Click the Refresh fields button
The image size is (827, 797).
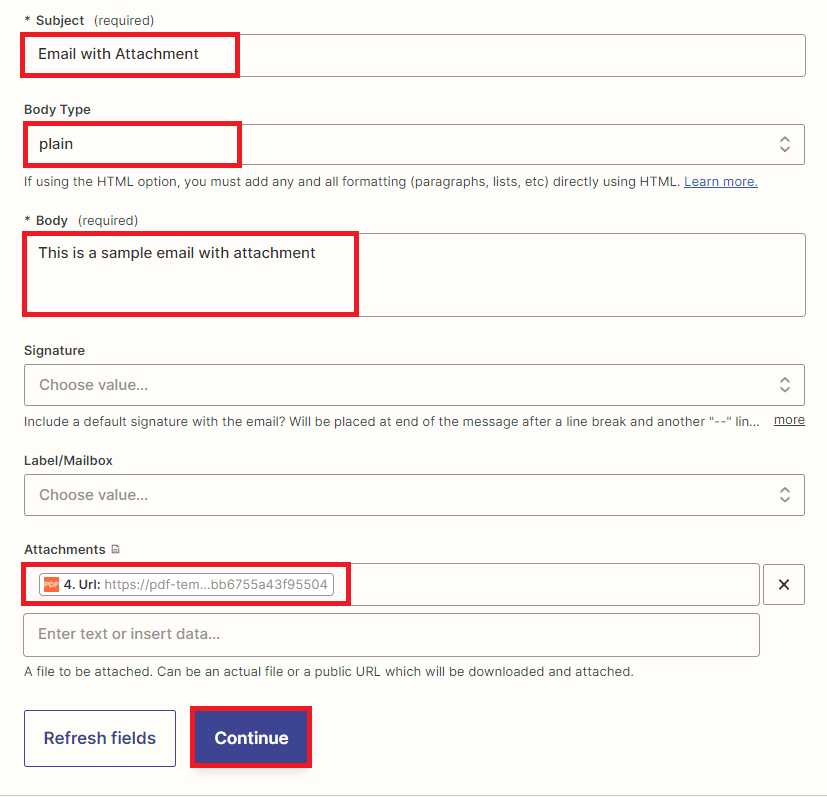[99, 737]
